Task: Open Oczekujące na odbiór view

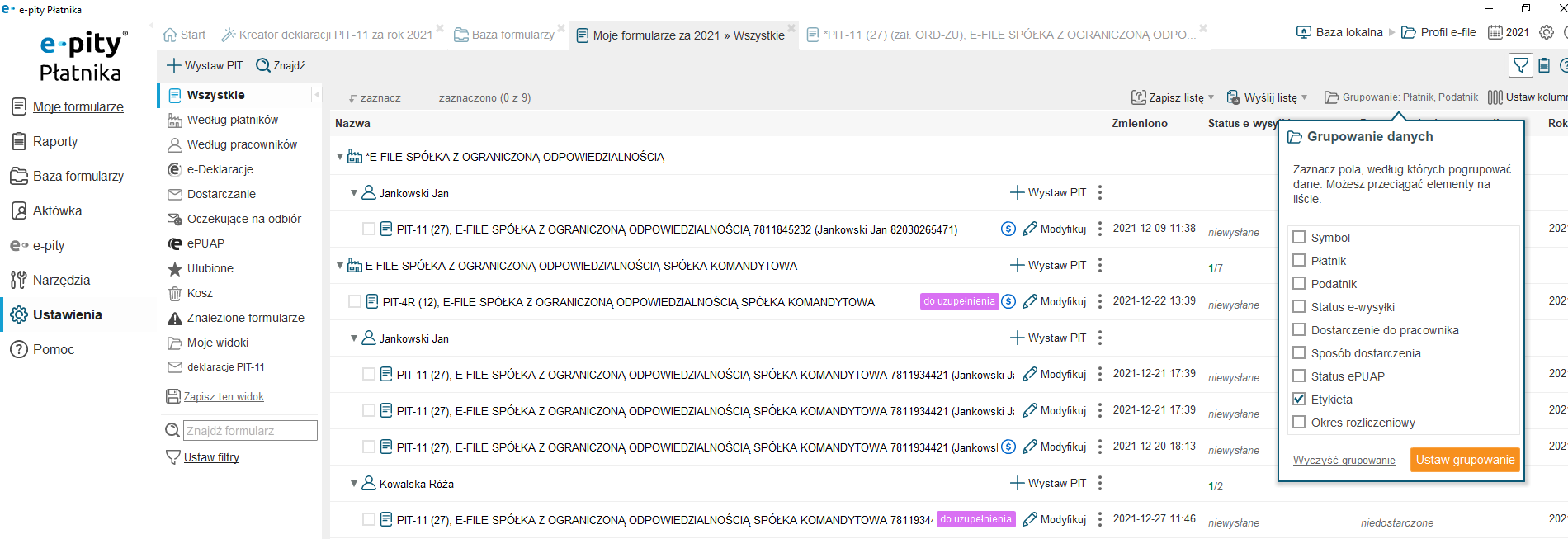Action: coord(234,219)
